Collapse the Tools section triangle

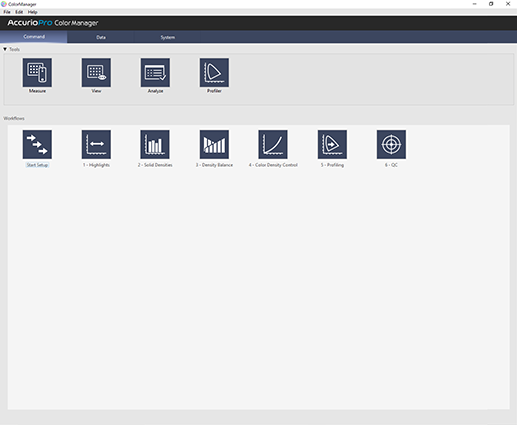pyautogui.click(x=5, y=49)
